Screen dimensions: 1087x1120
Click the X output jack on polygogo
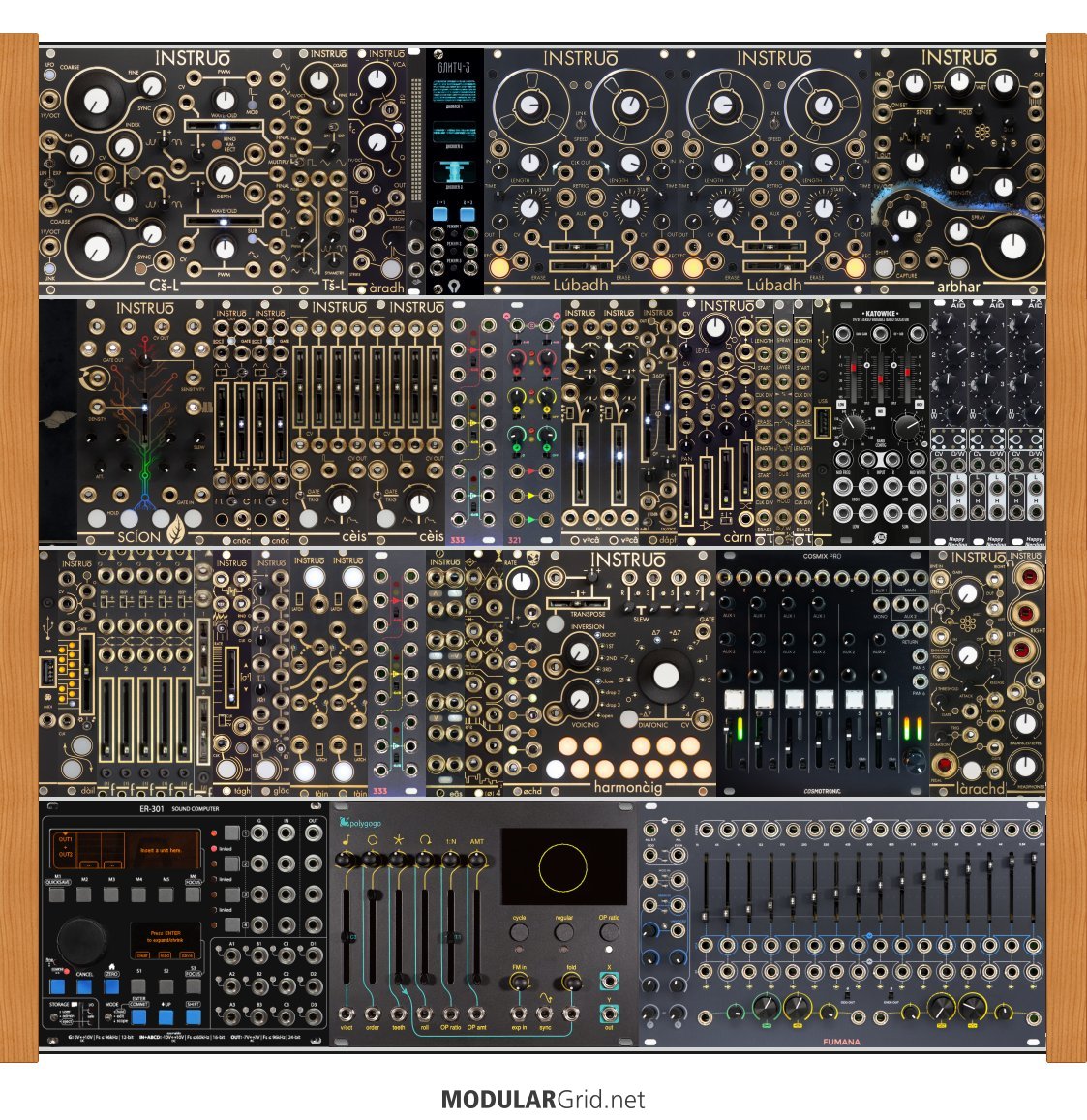point(609,981)
